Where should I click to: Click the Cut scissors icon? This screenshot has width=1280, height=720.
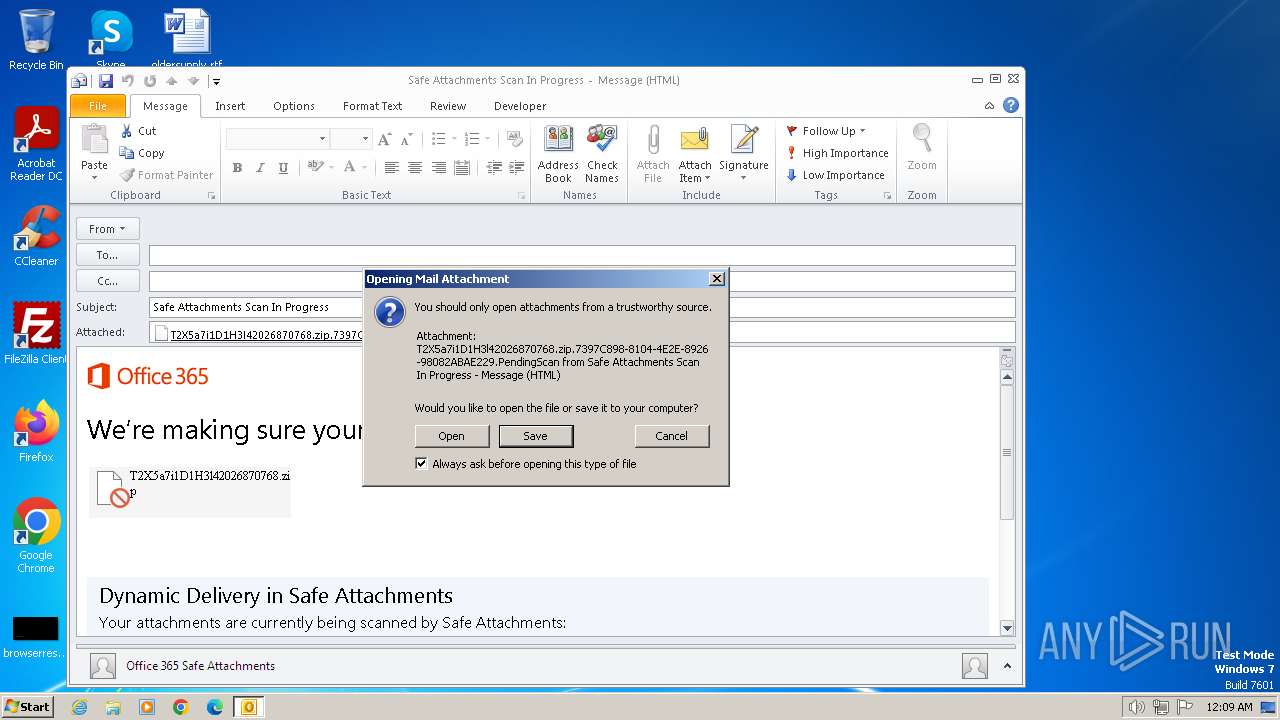[127, 131]
